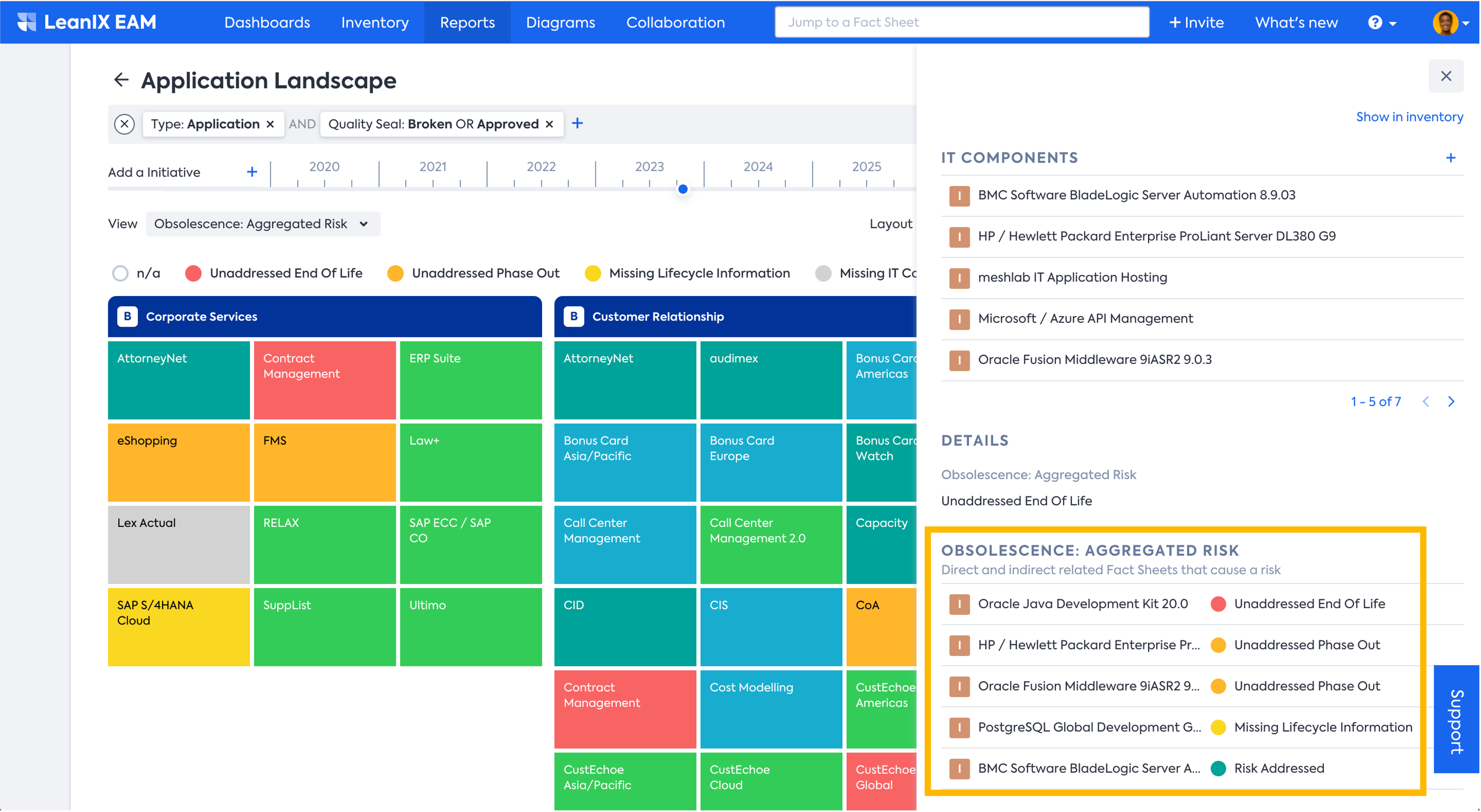Open the Obsolescence: Aggregated Risk view dropdown
The height and width of the screenshot is (812, 1481).
point(263,223)
